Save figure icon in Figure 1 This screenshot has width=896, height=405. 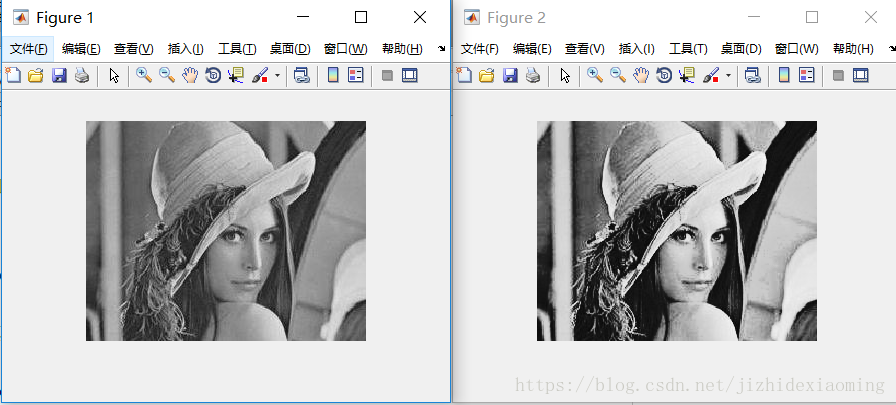[59, 75]
